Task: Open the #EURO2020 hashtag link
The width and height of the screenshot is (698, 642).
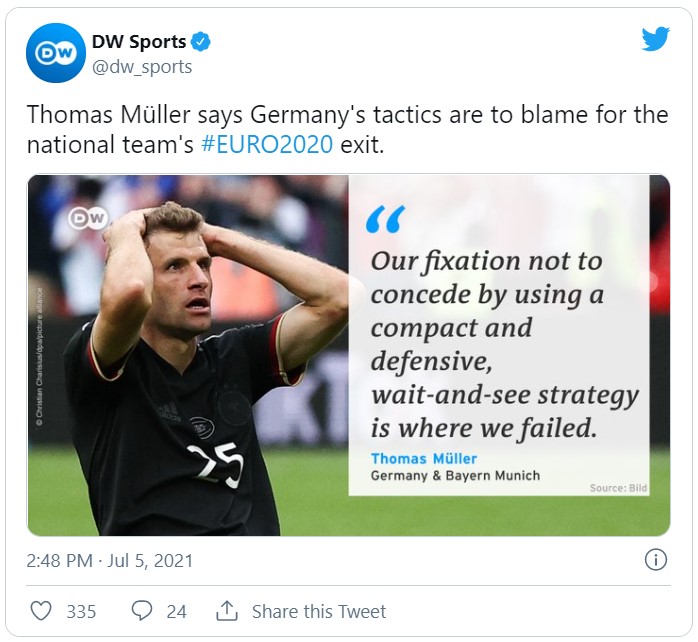Action: (x=267, y=145)
